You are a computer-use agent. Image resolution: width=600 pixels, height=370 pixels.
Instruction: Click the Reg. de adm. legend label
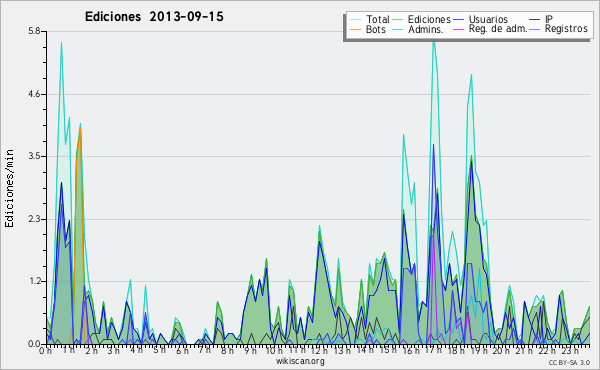tap(498, 29)
